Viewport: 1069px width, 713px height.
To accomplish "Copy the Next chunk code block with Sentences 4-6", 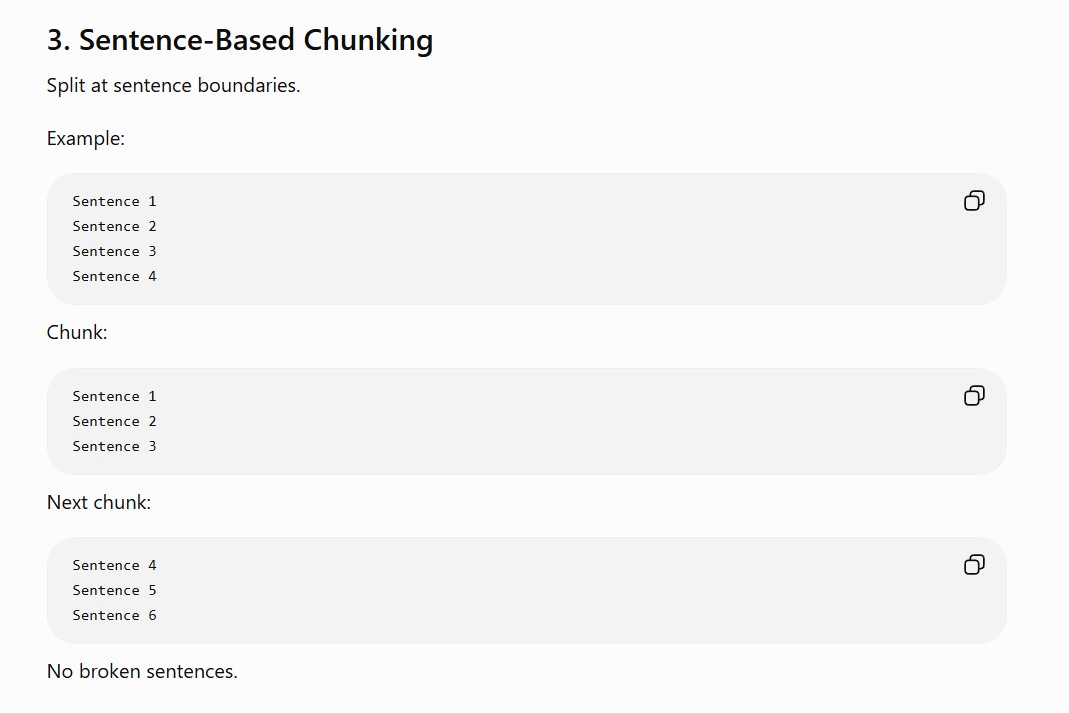I will pyautogui.click(x=974, y=564).
